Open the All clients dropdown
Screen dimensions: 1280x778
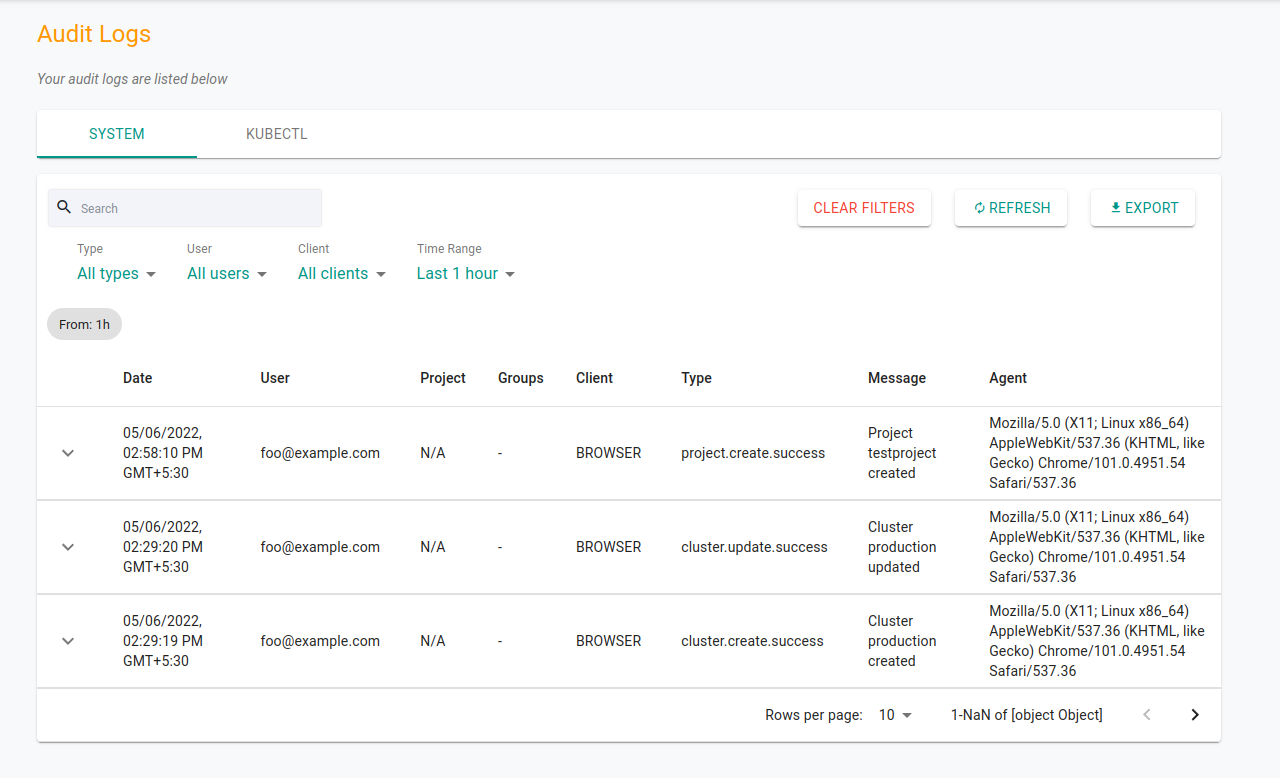tap(342, 274)
